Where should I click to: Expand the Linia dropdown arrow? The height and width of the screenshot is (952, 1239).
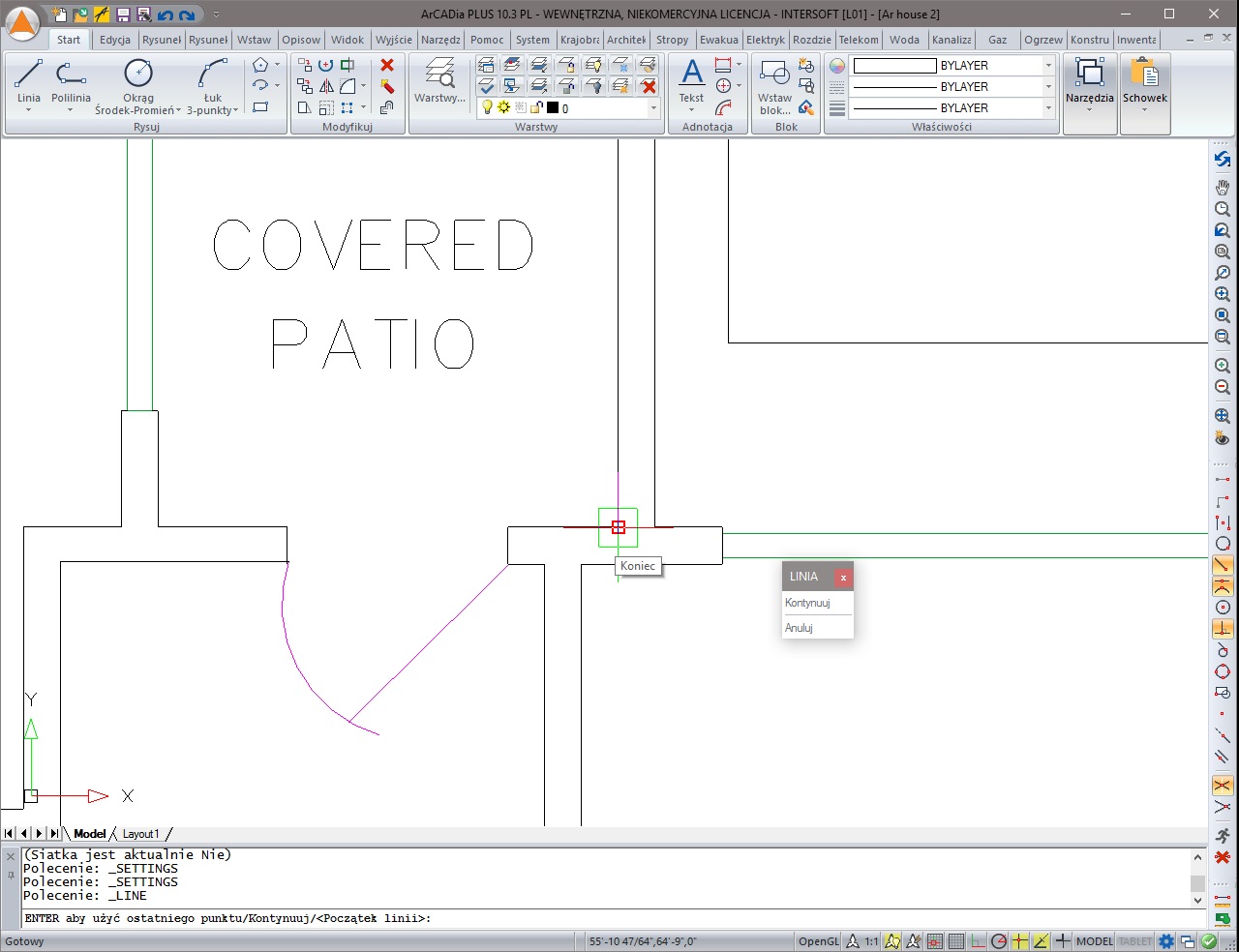[29, 110]
